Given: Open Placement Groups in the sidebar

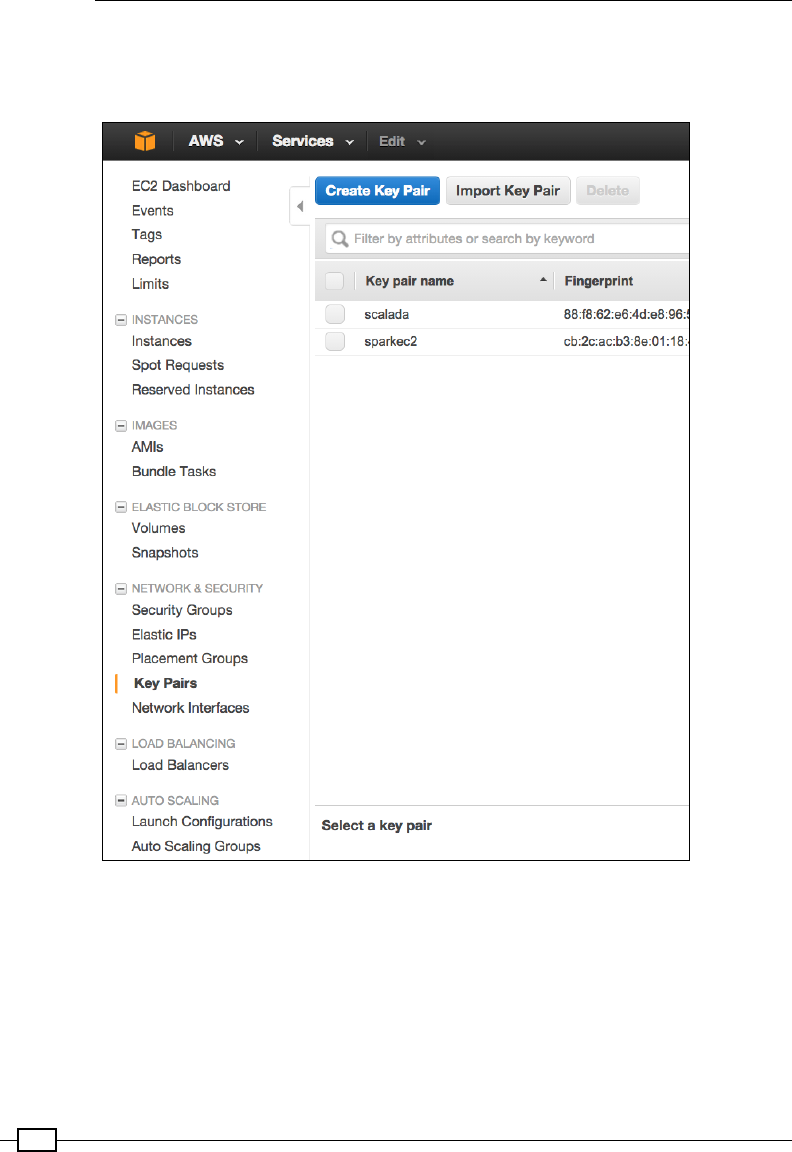Looking at the screenshot, I should click(190, 658).
